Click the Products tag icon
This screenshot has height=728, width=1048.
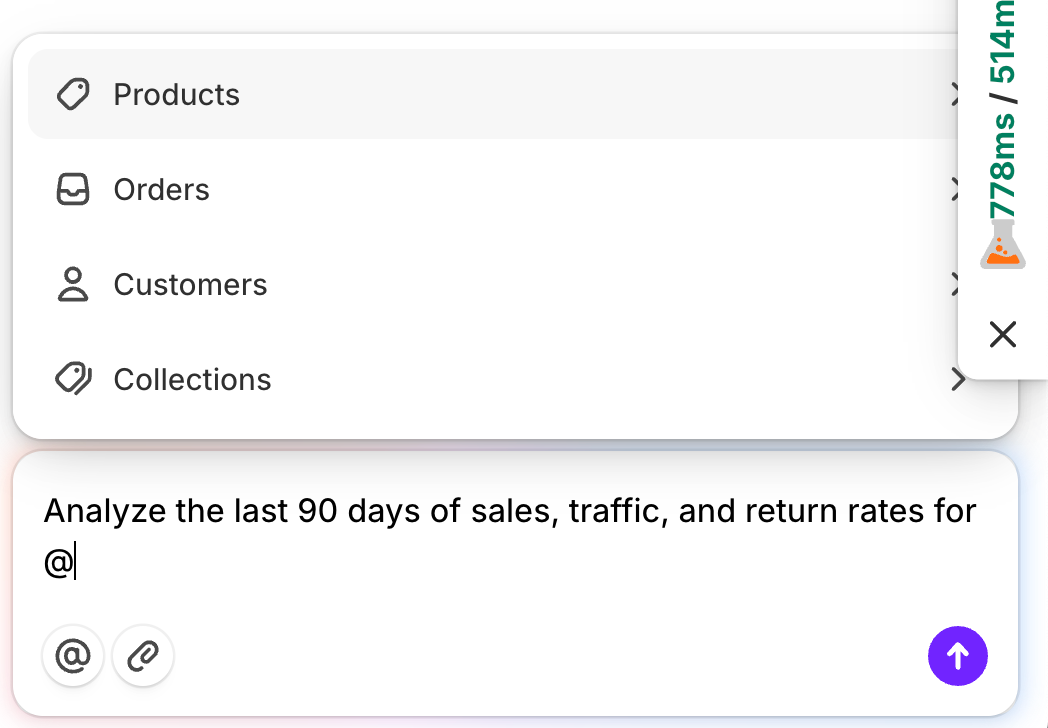(x=73, y=95)
